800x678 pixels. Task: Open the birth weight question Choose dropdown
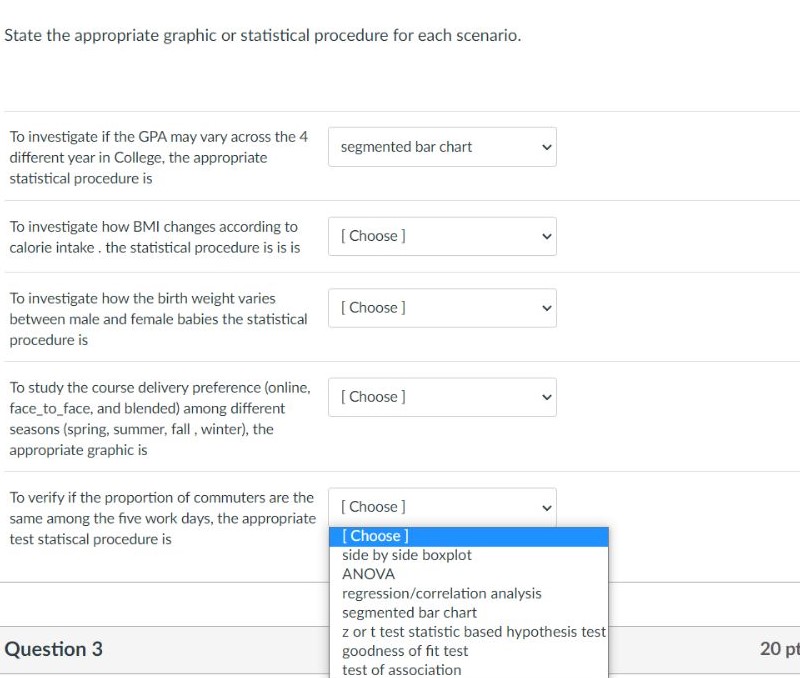[442, 307]
